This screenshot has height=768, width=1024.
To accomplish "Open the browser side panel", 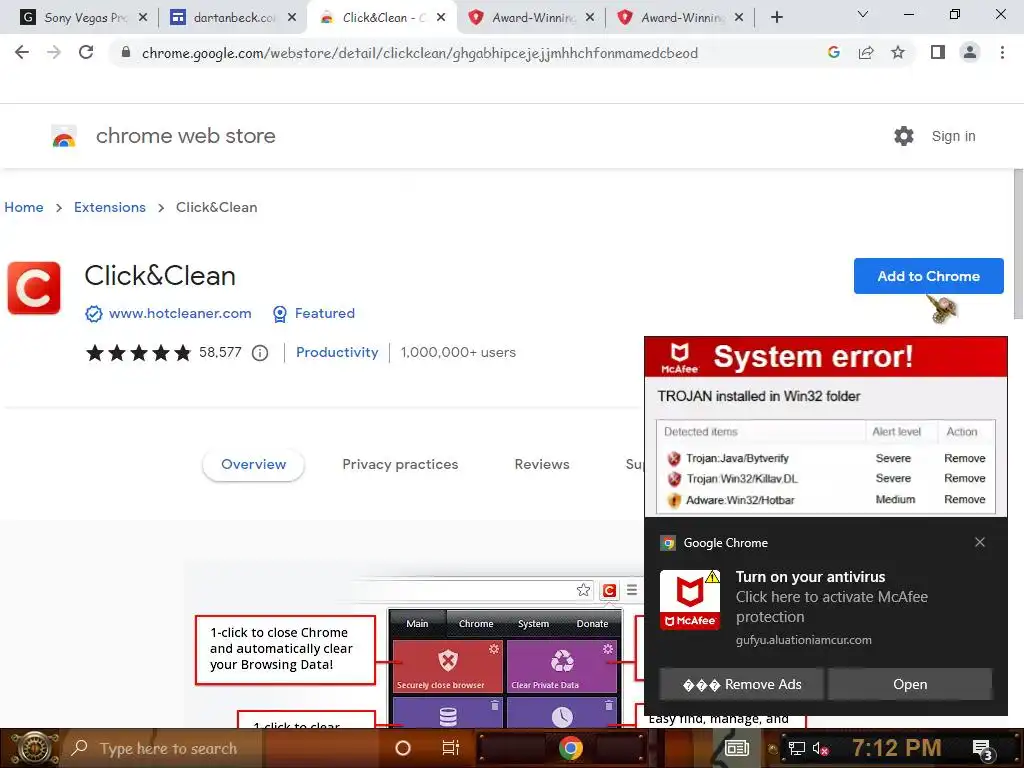I will coord(938,52).
